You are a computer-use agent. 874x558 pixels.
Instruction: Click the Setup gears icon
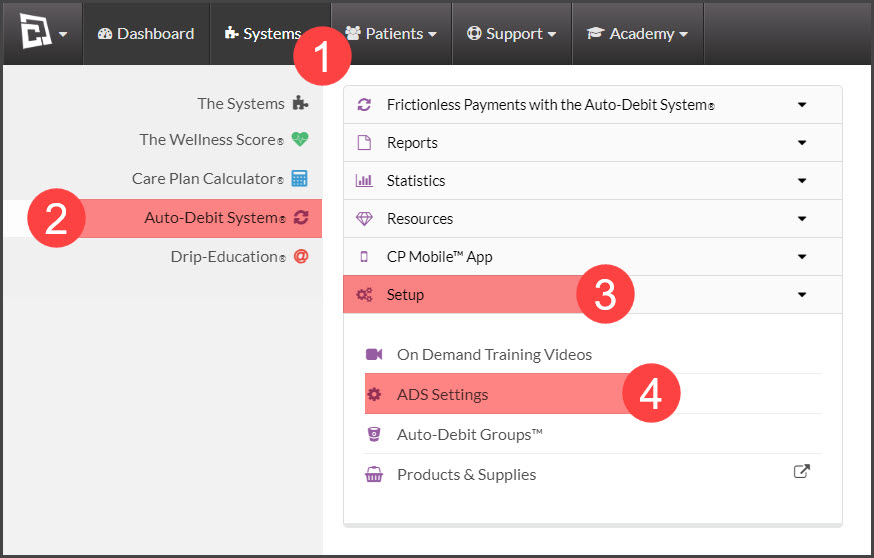pos(364,294)
